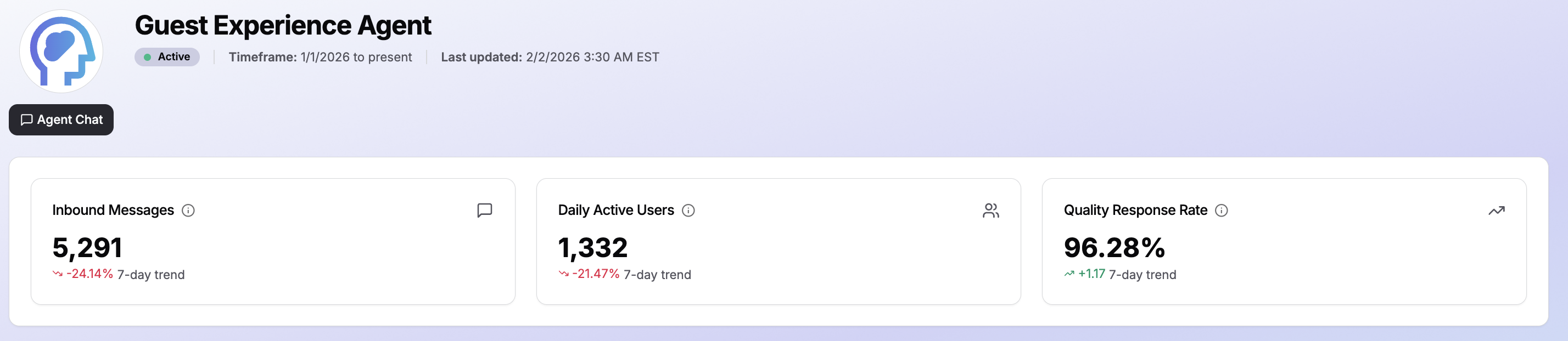This screenshot has height=341, width=1568.
Task: Show info tooltip for Inbound Messages
Action: (x=189, y=211)
